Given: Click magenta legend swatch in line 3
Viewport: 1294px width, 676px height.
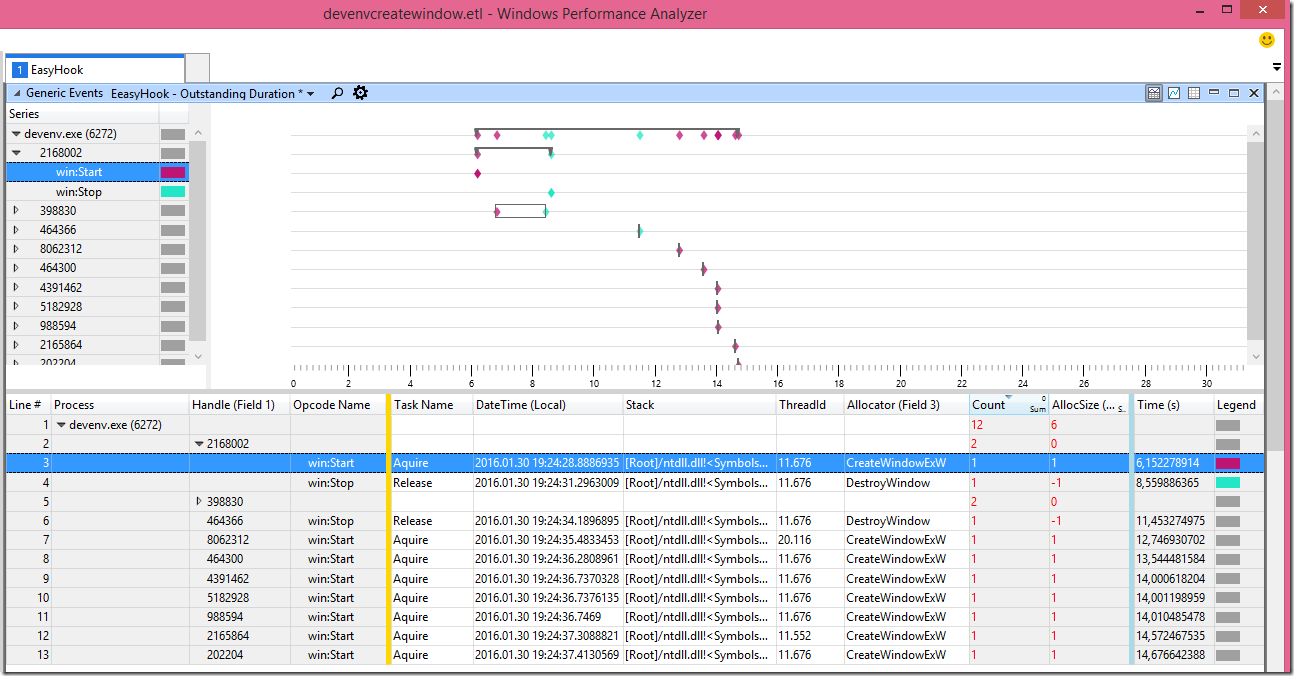Looking at the screenshot, I should pos(1228,463).
